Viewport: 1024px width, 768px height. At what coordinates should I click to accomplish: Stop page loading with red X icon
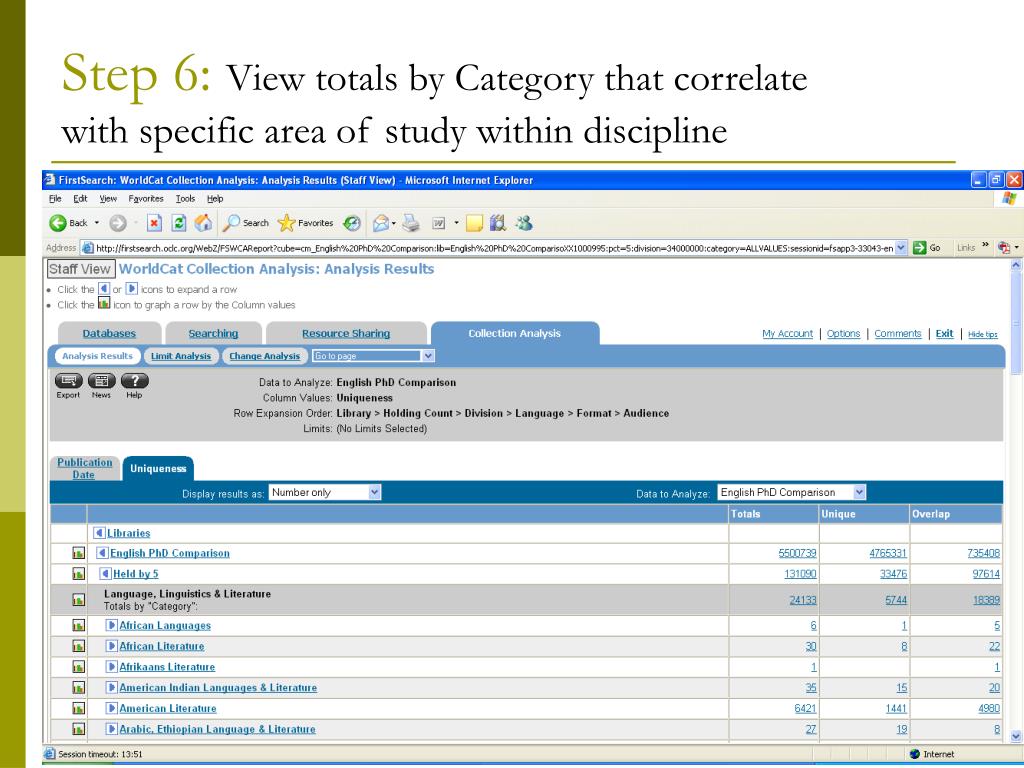(153, 223)
